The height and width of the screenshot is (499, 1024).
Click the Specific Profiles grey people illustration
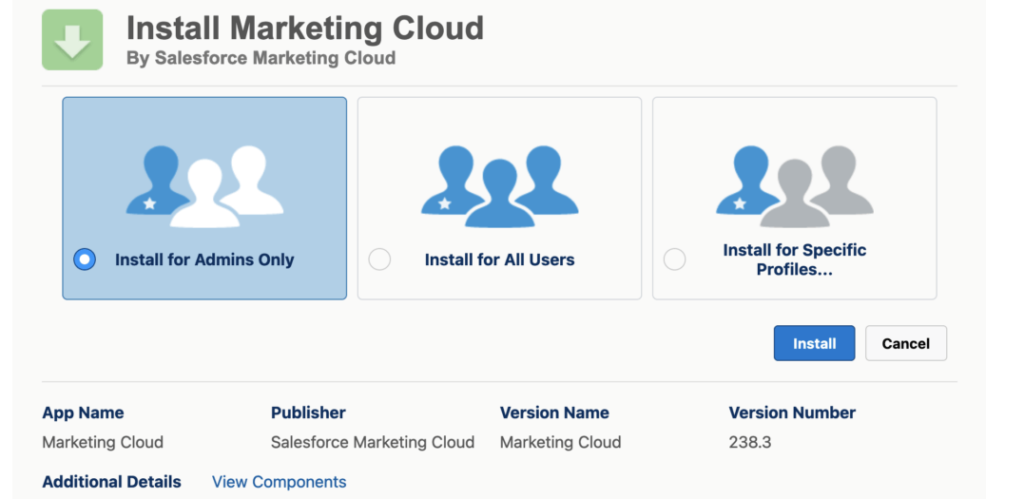click(x=795, y=186)
